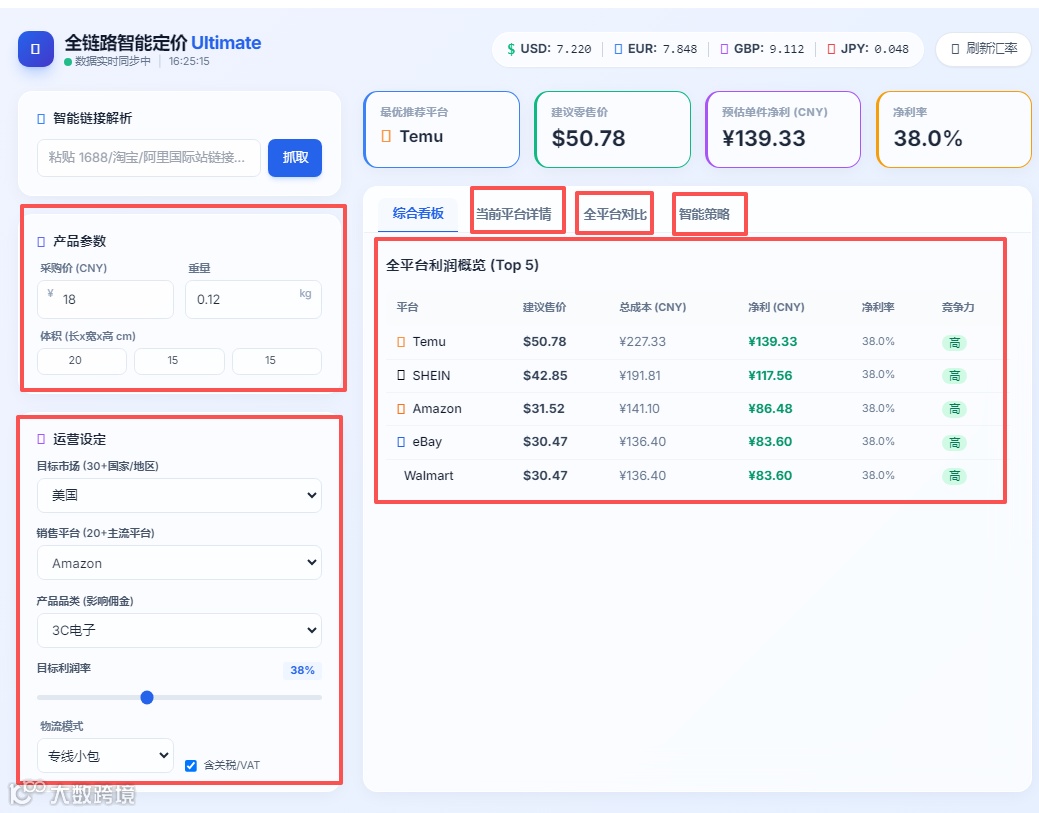Image resolution: width=1039 pixels, height=813 pixels.
Task: Click the USD dollar sign icon
Action: click(511, 49)
